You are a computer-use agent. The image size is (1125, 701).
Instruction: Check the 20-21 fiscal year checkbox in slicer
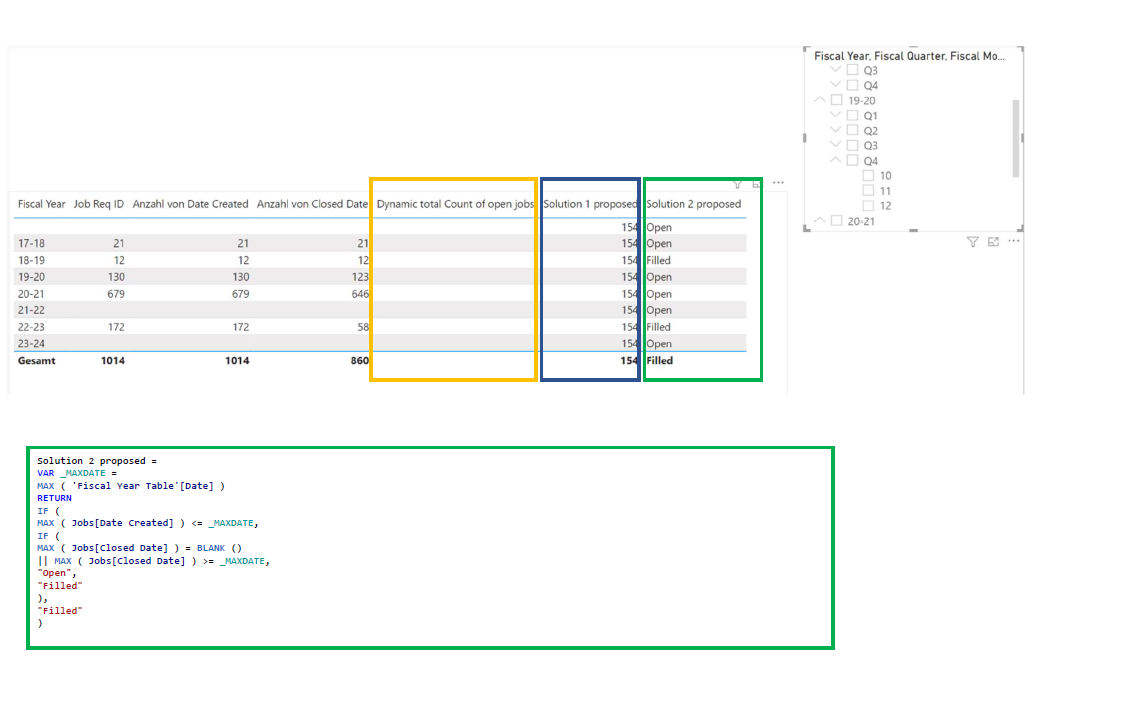(x=837, y=221)
